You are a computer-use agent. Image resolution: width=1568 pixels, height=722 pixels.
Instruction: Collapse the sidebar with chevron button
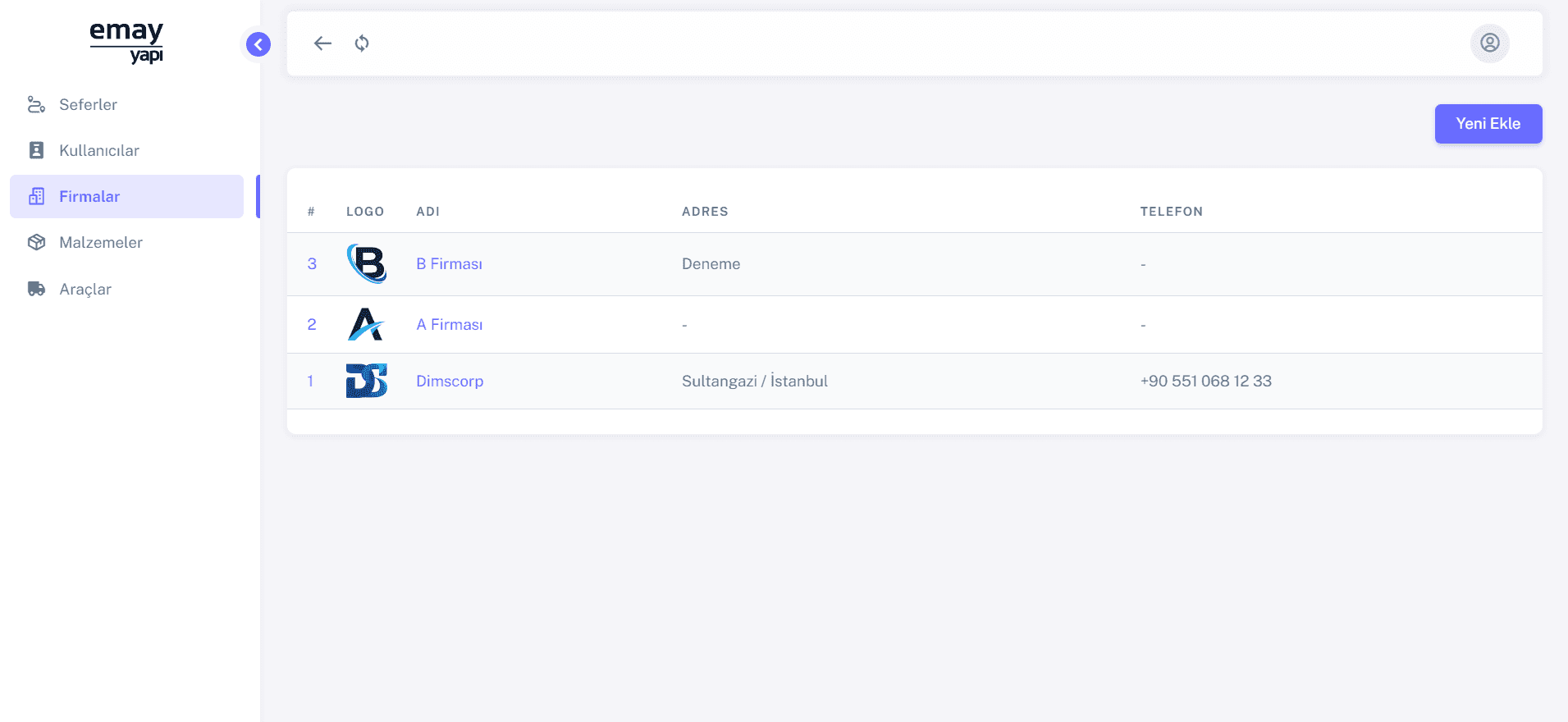point(258,44)
